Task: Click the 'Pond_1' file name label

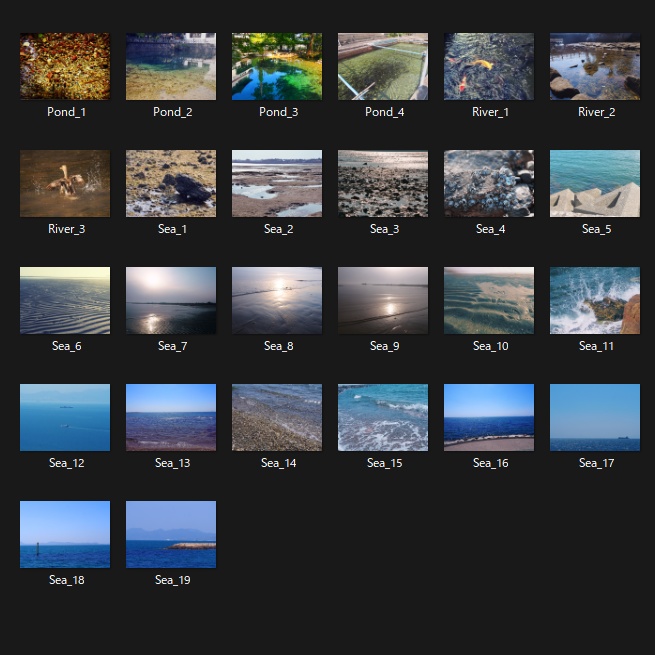Action: point(66,112)
